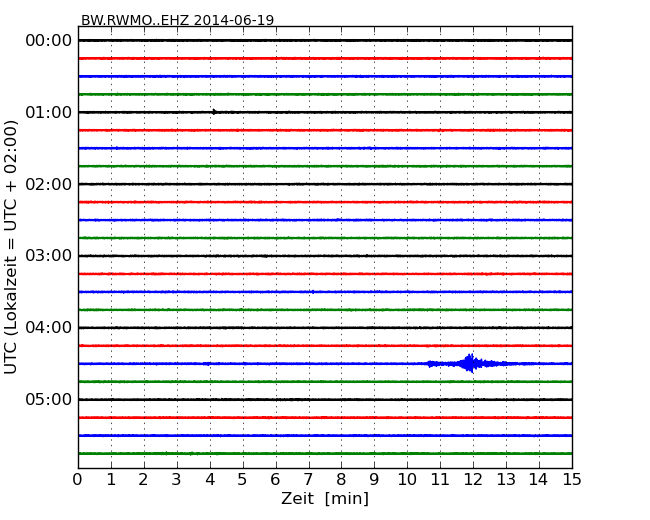The width and height of the screenshot is (650, 520).
Task: Click the x-axis tick label 1
Action: pyautogui.click(x=111, y=479)
